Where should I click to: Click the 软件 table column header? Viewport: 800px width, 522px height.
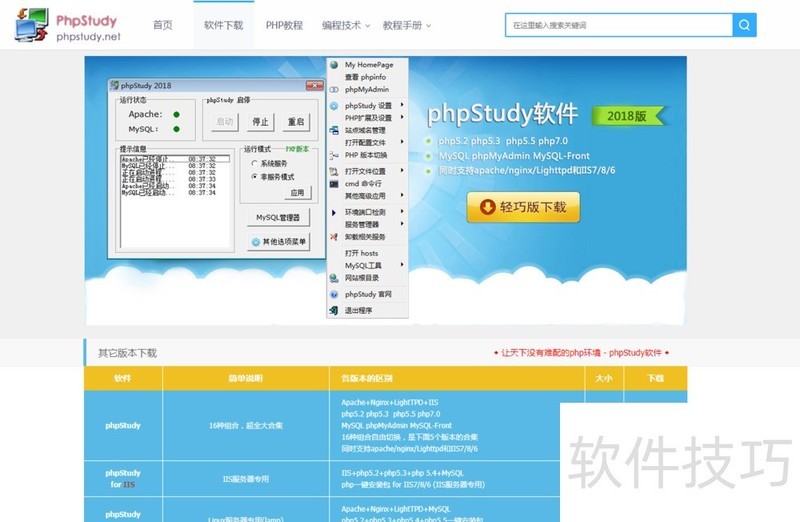click(x=123, y=379)
